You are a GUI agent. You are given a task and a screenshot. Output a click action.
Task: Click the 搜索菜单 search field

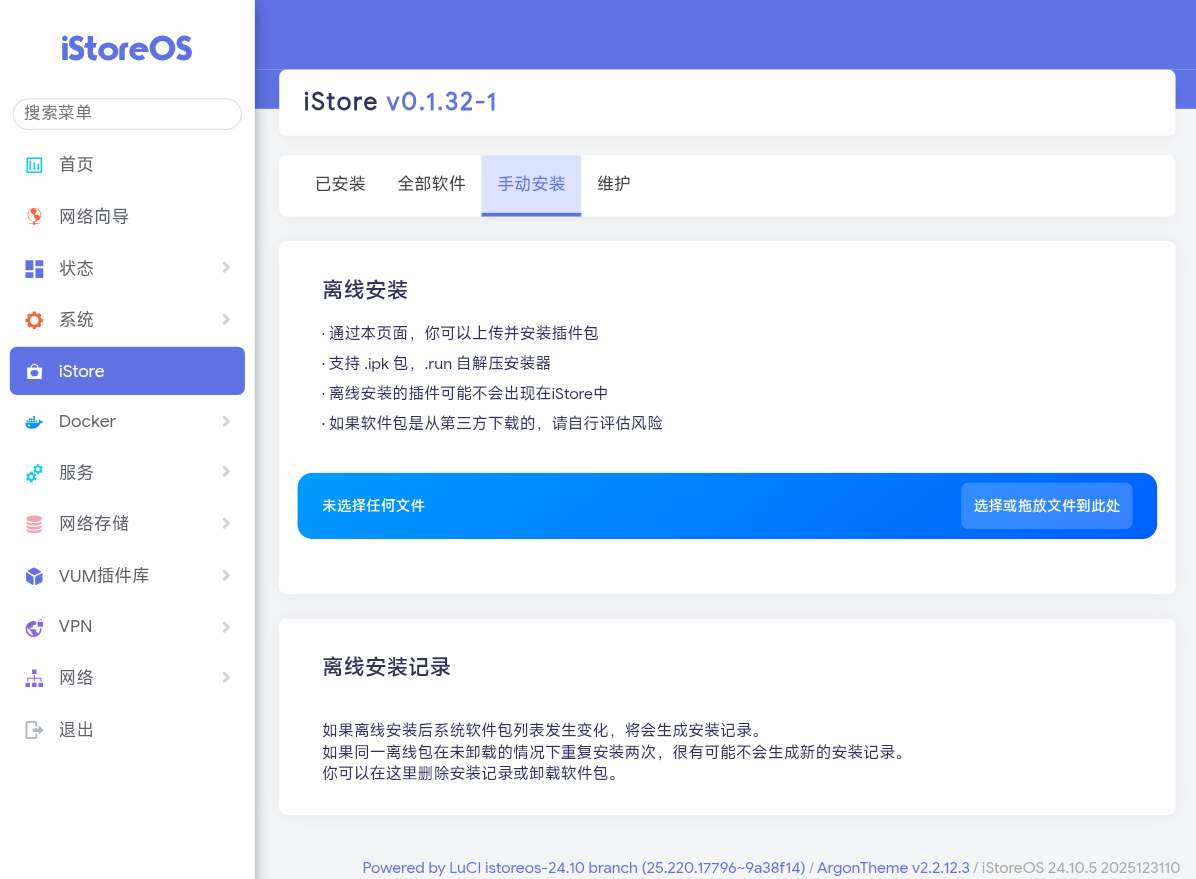pyautogui.click(x=127, y=114)
